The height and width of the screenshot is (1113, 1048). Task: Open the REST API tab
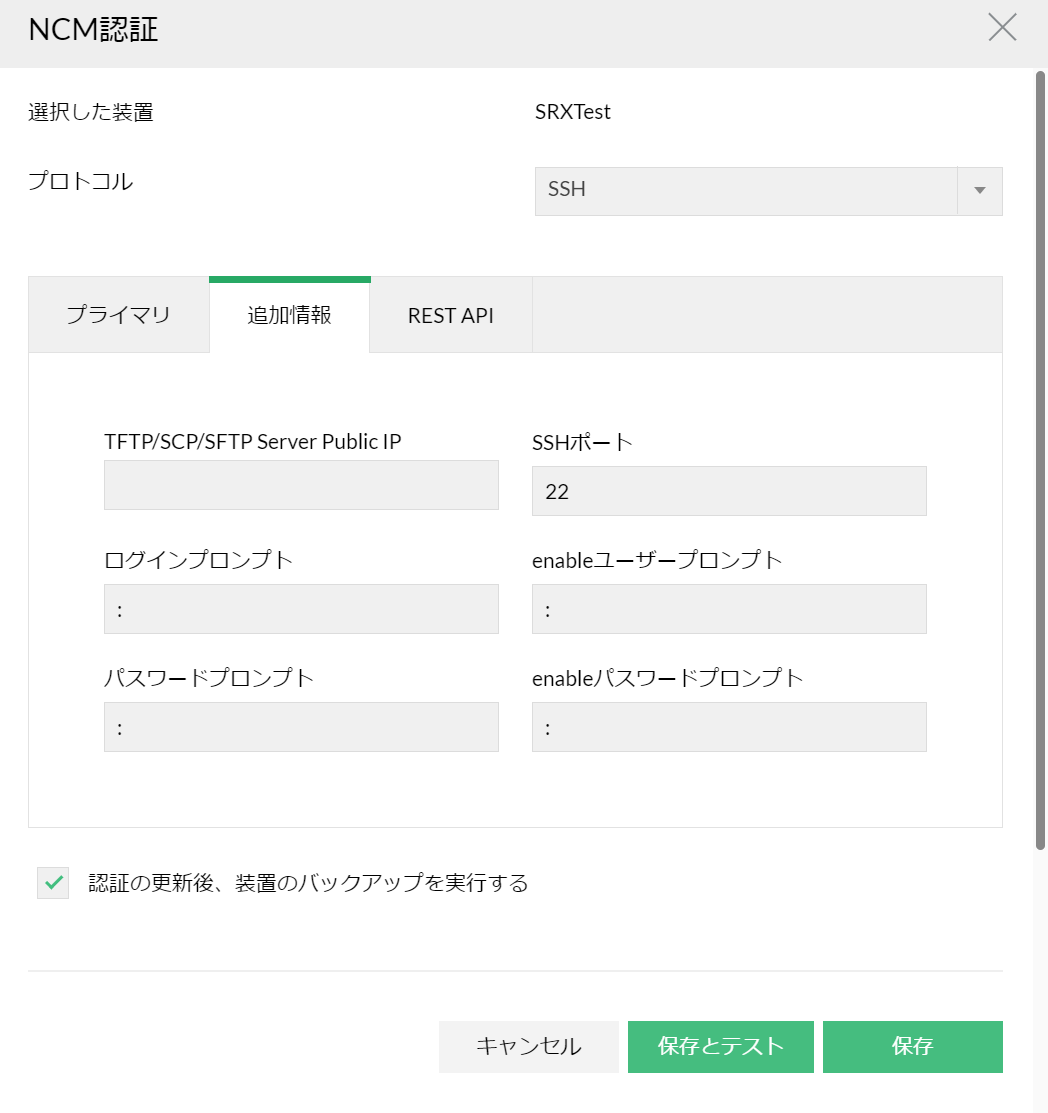(451, 316)
